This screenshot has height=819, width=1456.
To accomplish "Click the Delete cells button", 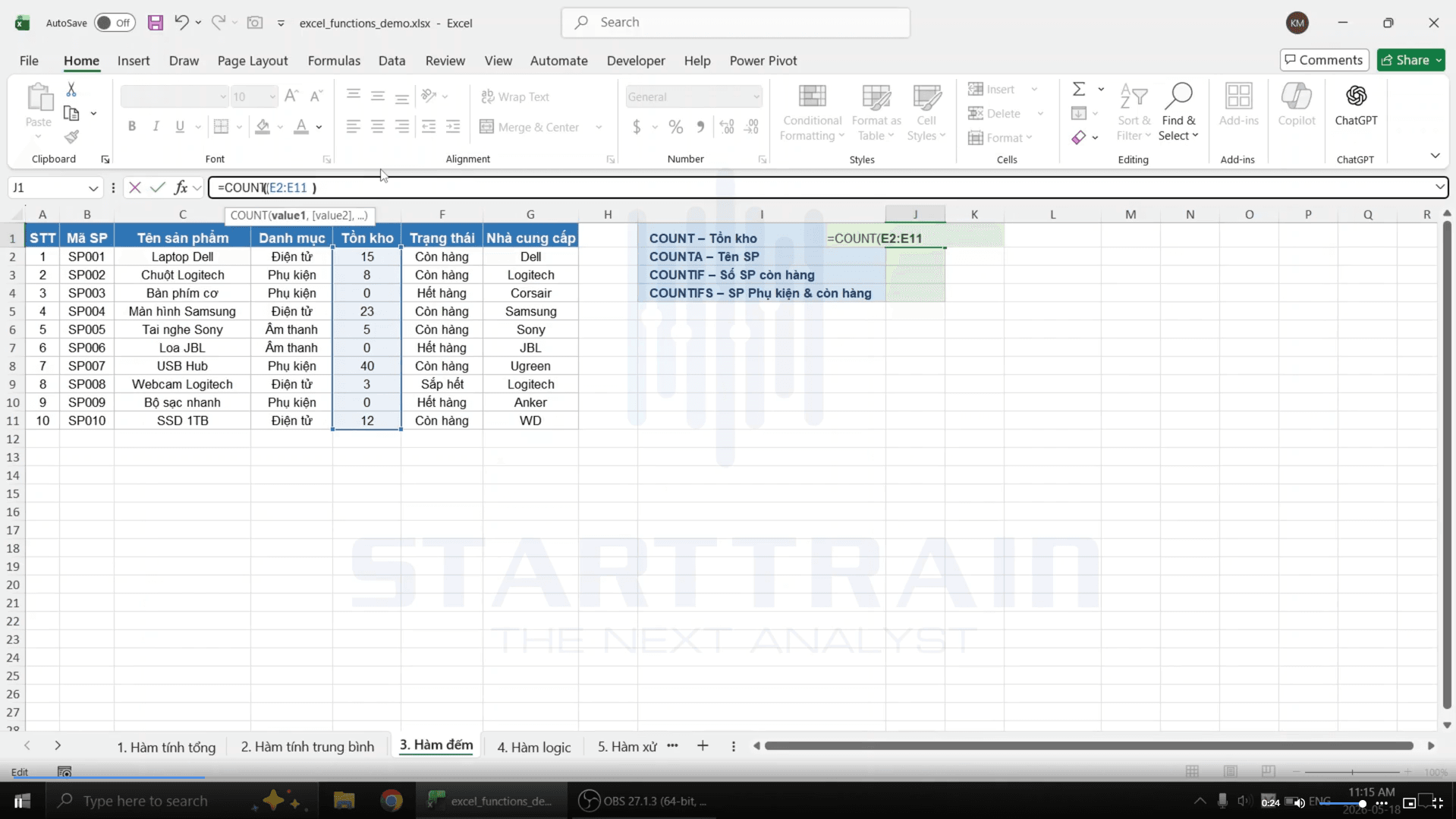I will (995, 113).
